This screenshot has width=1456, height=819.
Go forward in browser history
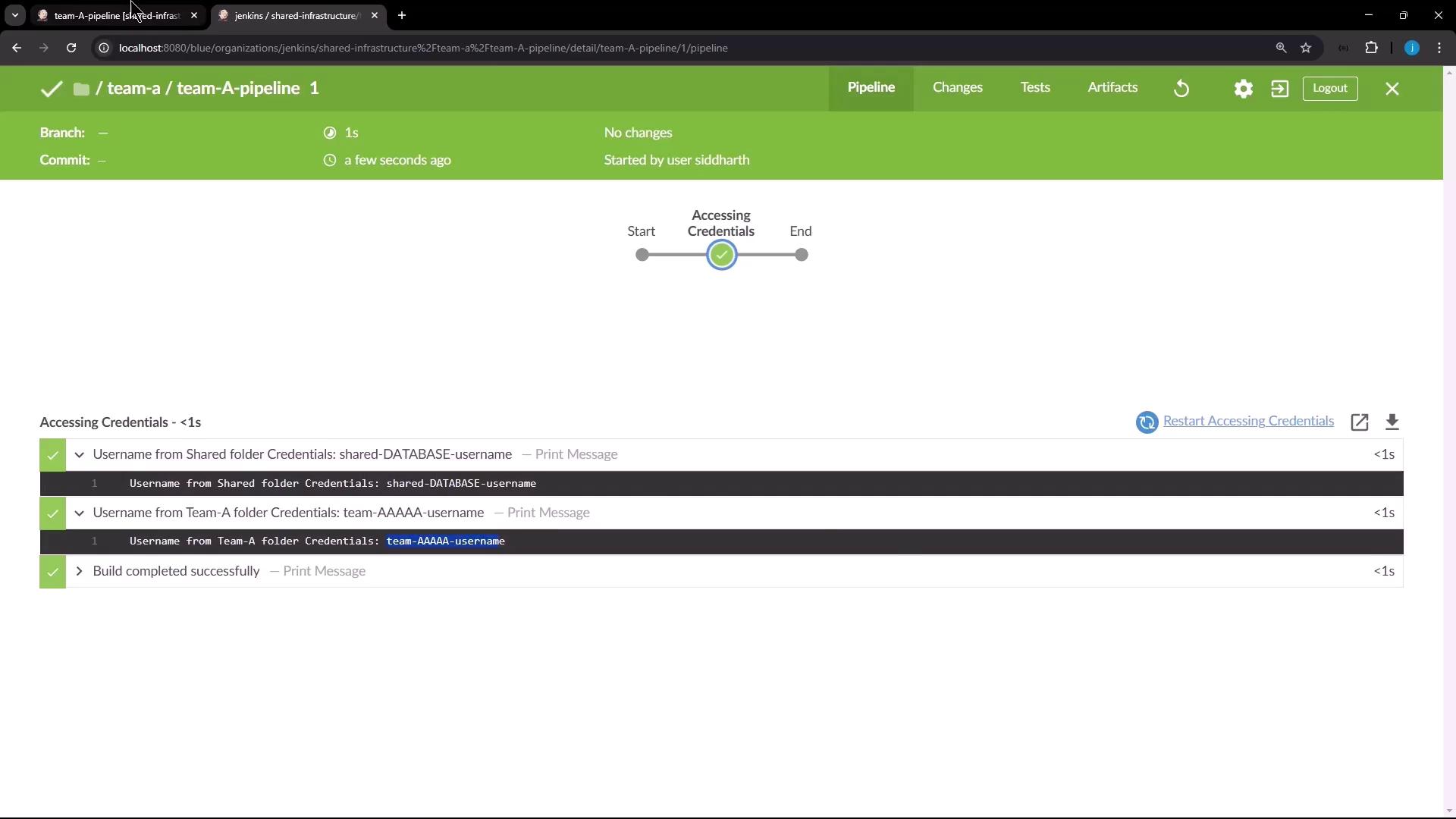[44, 48]
